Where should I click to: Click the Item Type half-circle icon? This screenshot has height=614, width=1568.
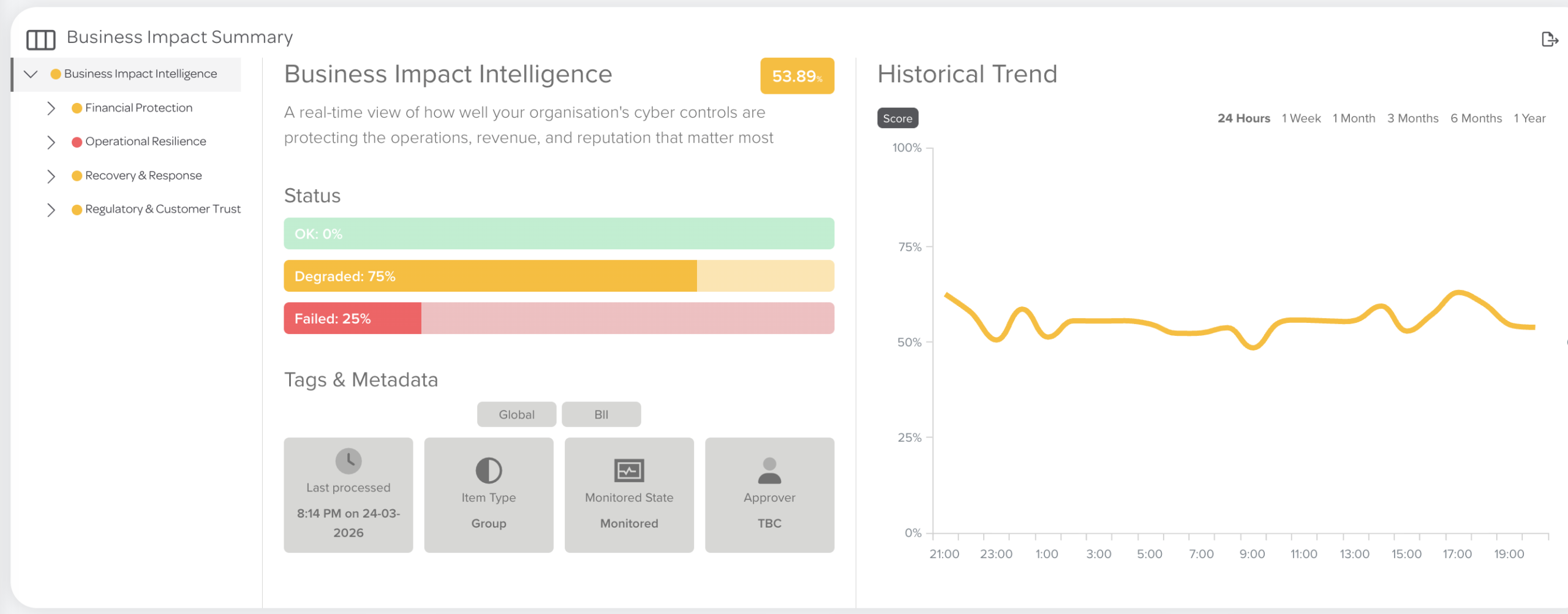(x=489, y=471)
